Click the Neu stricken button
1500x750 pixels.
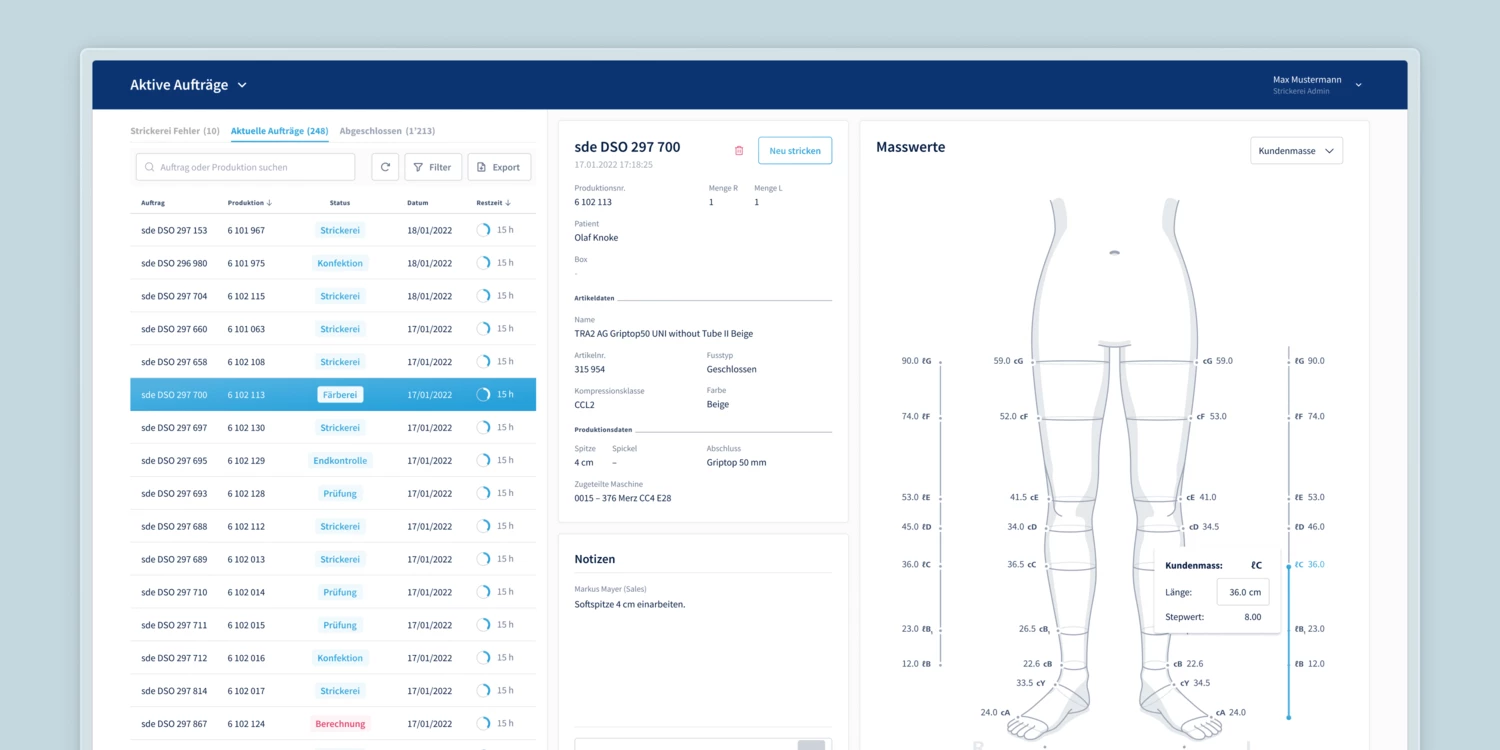[x=794, y=151]
